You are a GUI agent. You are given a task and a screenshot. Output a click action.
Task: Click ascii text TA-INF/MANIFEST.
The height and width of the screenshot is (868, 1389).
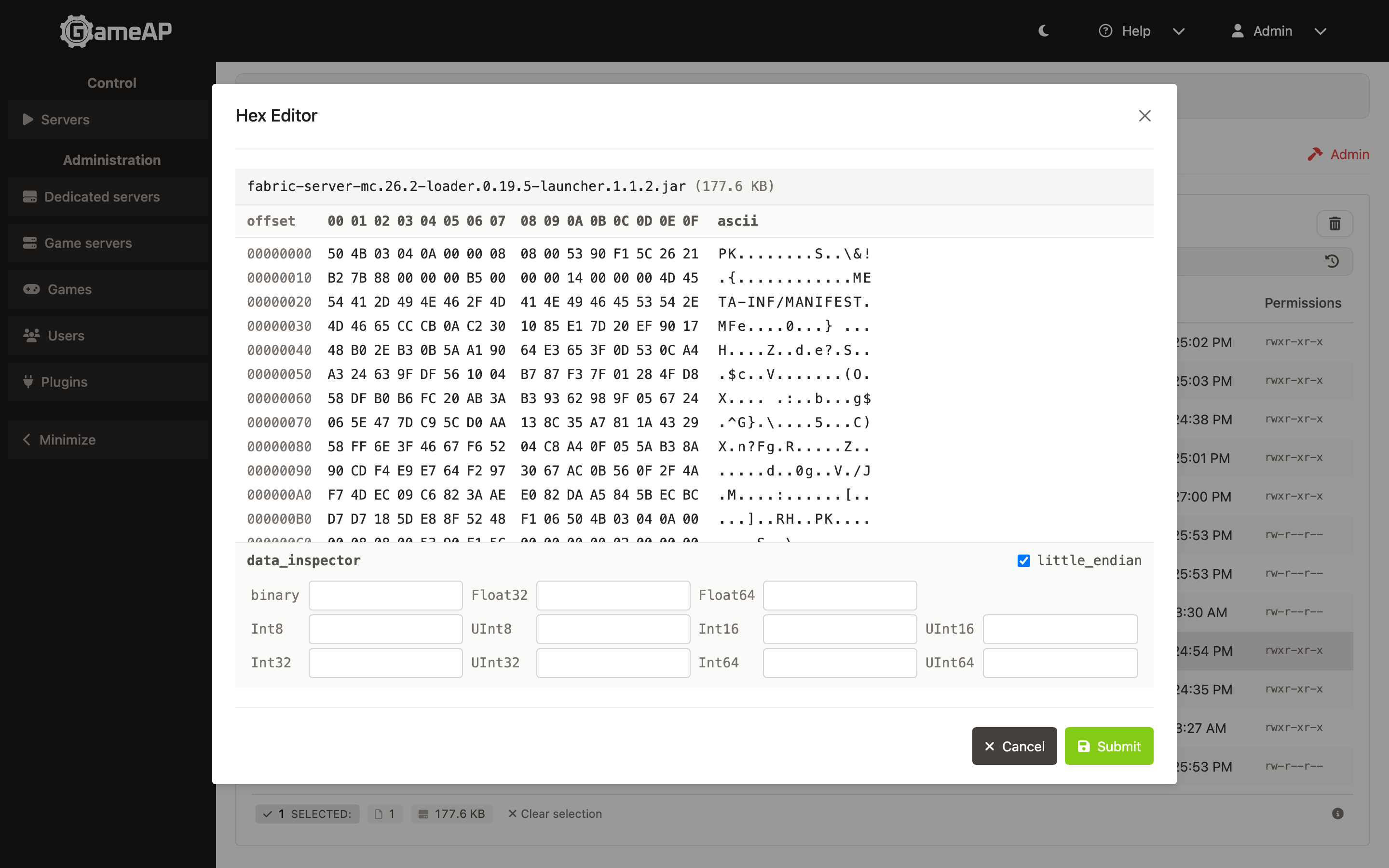794,302
